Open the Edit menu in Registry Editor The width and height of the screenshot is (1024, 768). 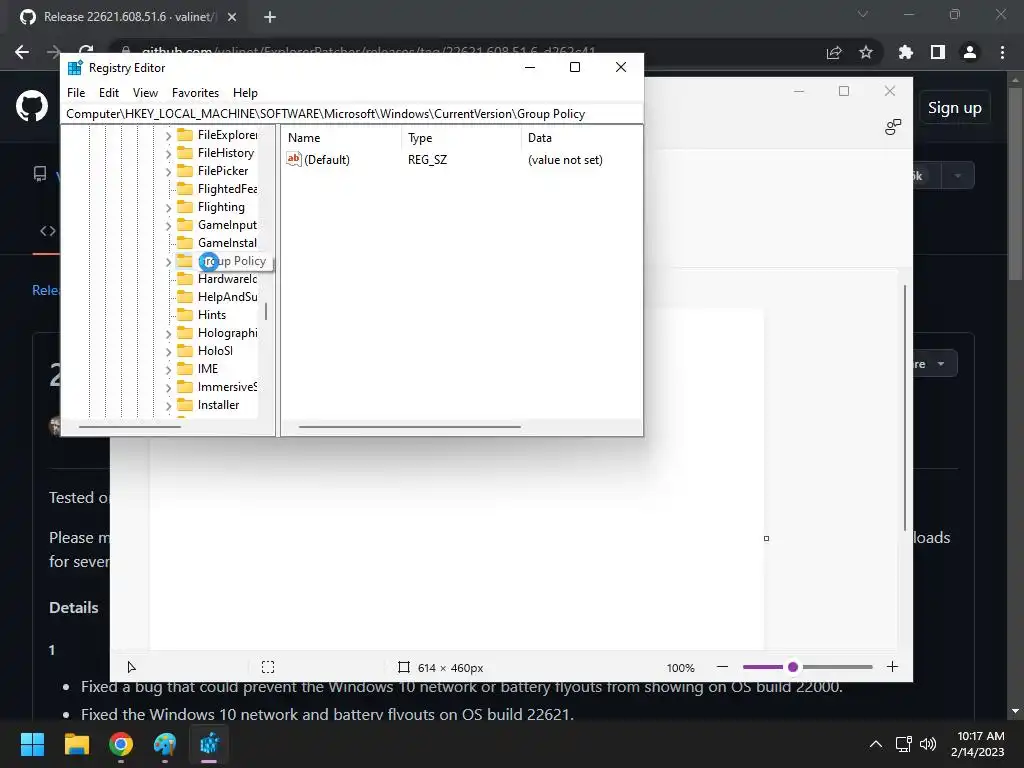[108, 93]
